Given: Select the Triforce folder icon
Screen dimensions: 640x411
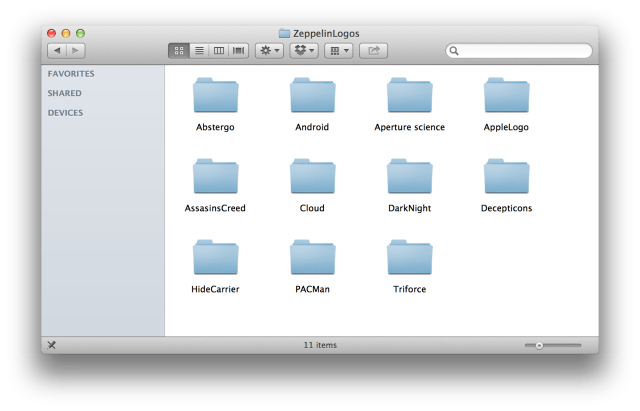Looking at the screenshot, I should [410, 257].
